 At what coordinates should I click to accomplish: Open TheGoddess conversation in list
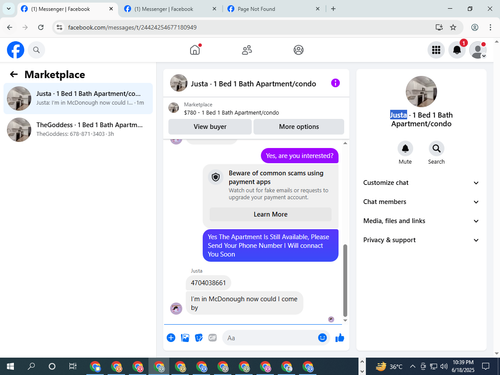(x=78, y=130)
